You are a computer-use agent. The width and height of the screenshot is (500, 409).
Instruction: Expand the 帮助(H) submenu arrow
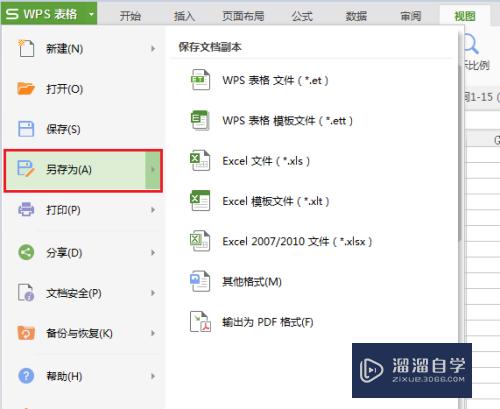(153, 376)
